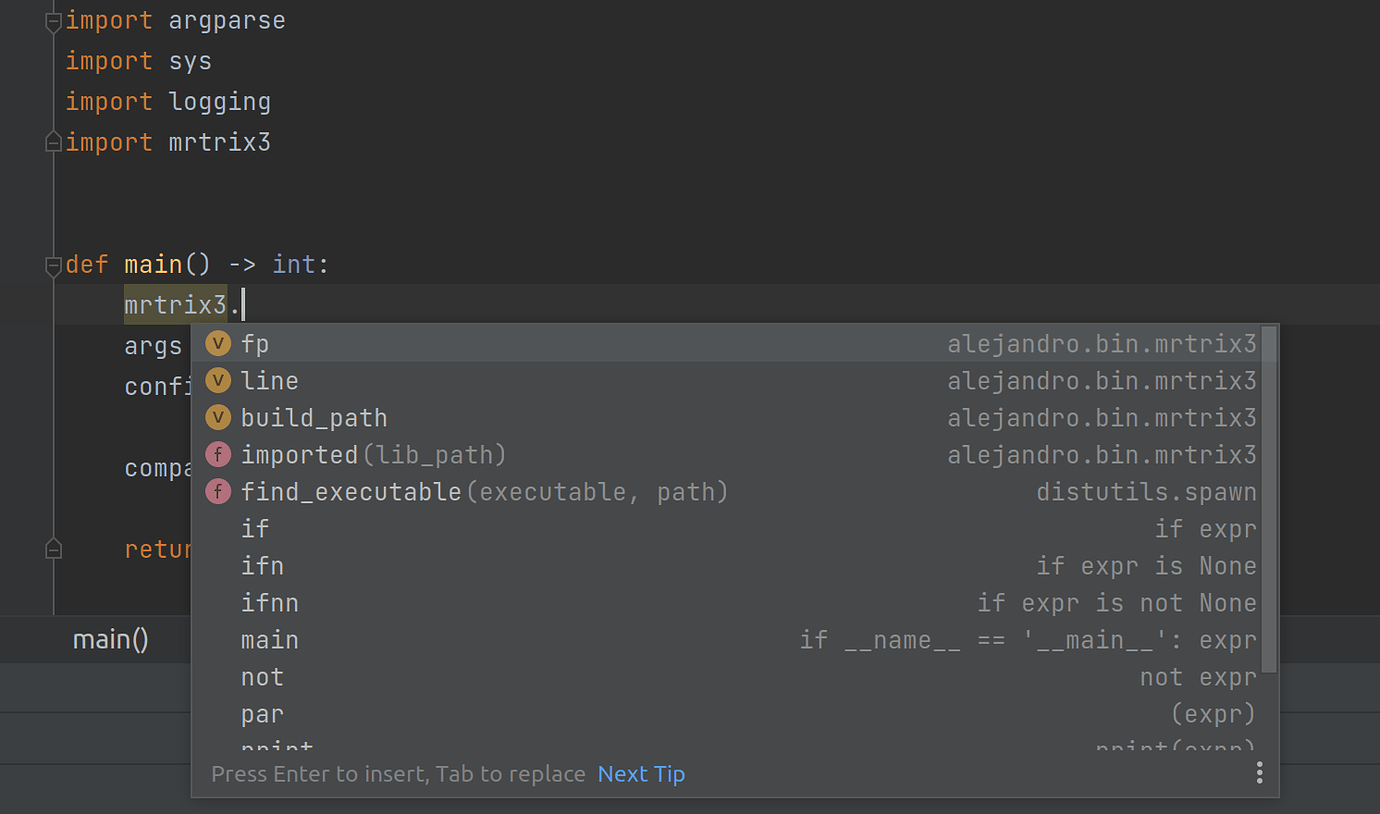Open the Next Tip link

tap(641, 773)
